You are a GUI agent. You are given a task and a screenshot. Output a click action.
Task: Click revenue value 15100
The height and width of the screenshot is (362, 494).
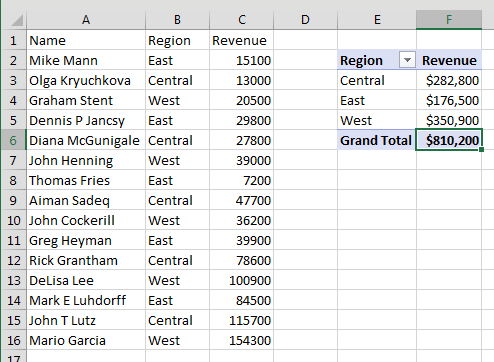coord(242,60)
